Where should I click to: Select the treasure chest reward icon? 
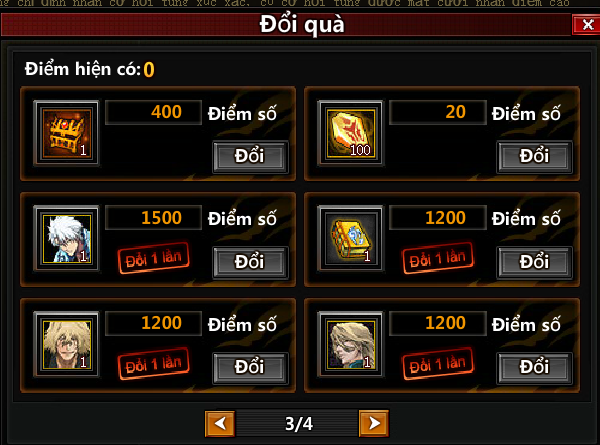67,133
